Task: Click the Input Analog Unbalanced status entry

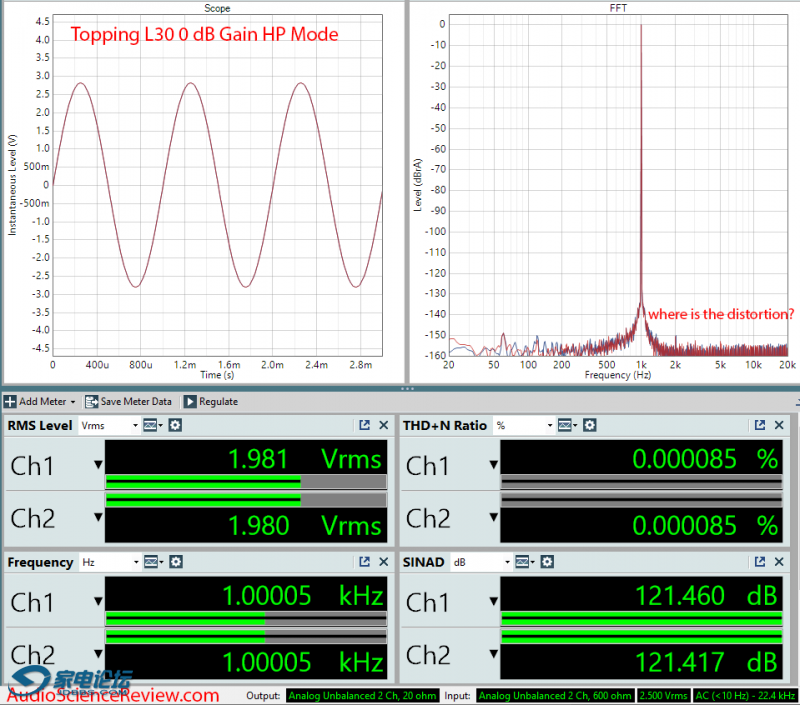Action: tap(554, 696)
